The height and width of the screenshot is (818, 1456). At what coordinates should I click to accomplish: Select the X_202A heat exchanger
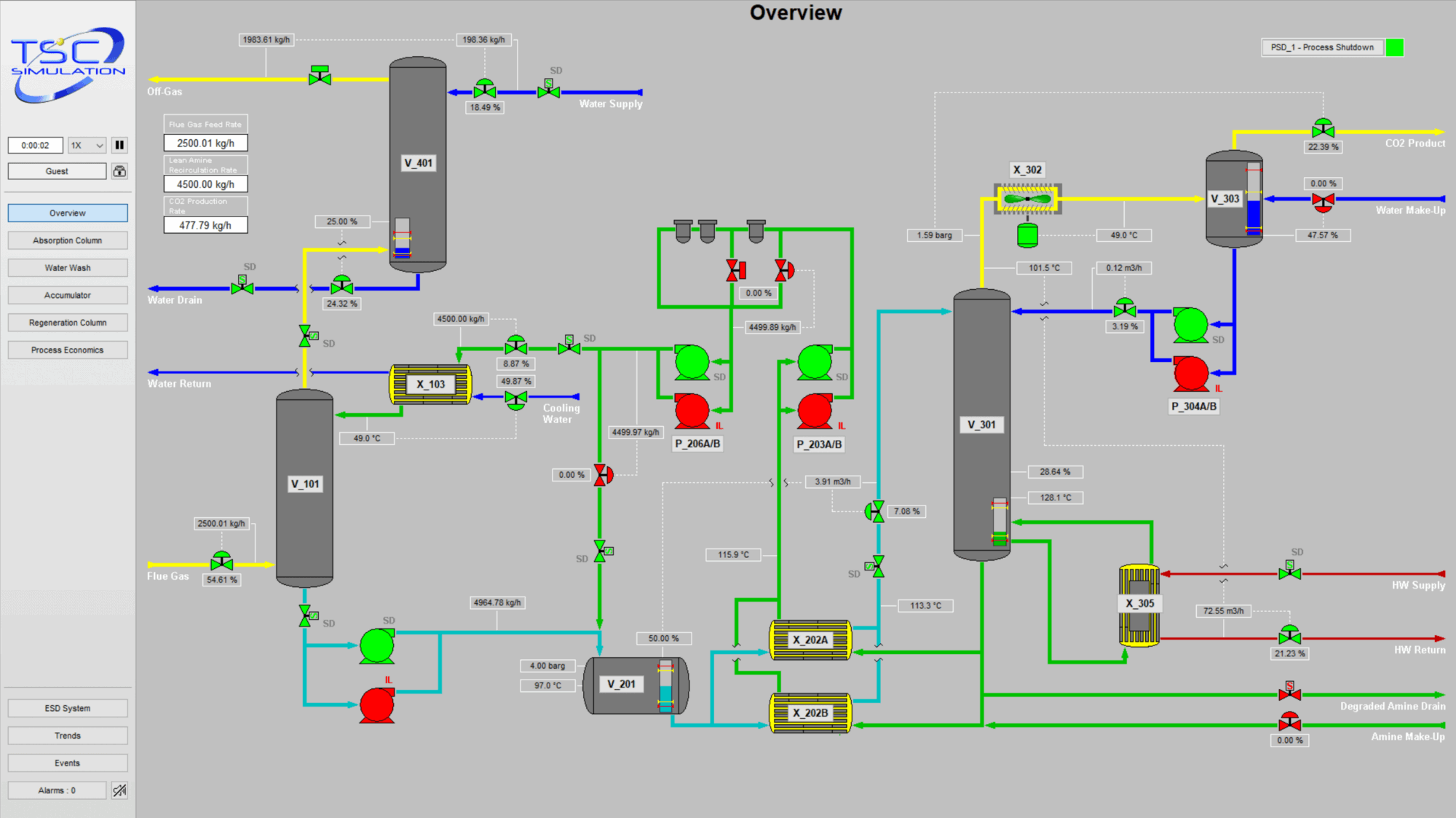click(x=810, y=640)
